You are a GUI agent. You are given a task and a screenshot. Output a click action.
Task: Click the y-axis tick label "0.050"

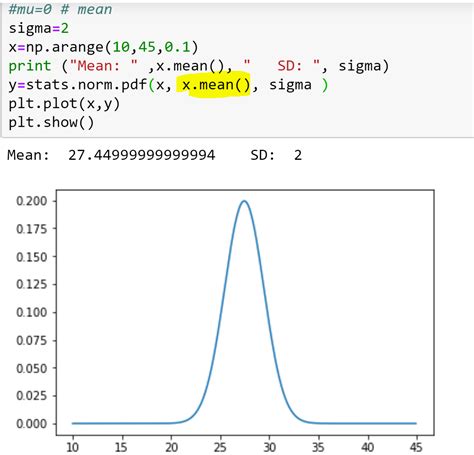[32, 368]
